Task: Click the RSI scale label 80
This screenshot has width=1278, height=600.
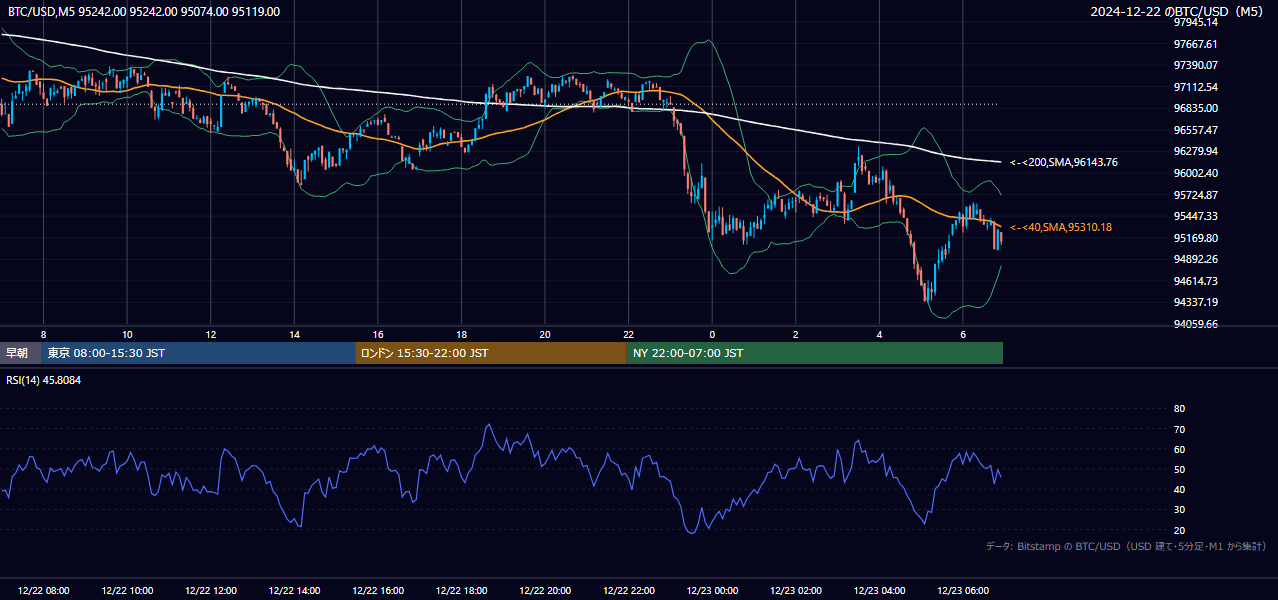Action: pos(1179,409)
